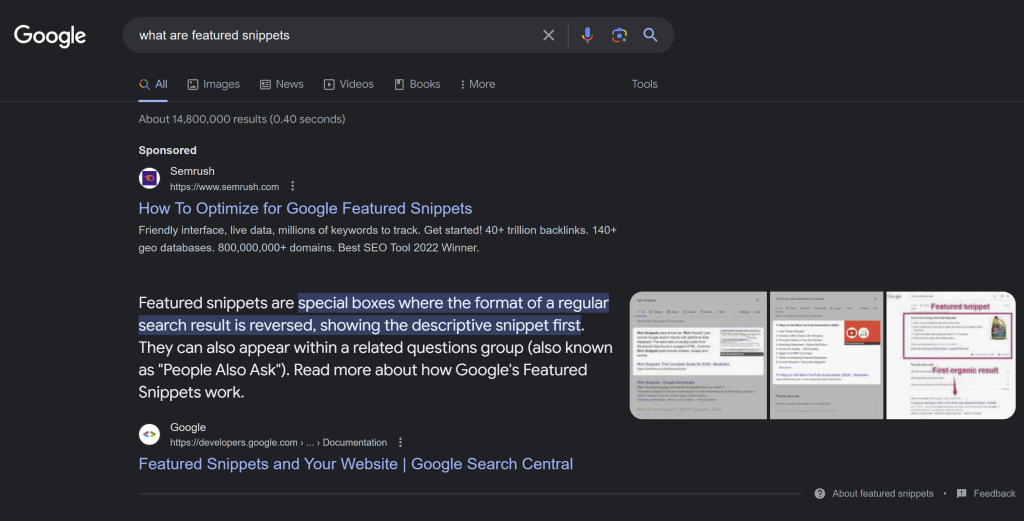The image size is (1024, 521).
Task: Go to the Books tab
Action: pos(417,84)
